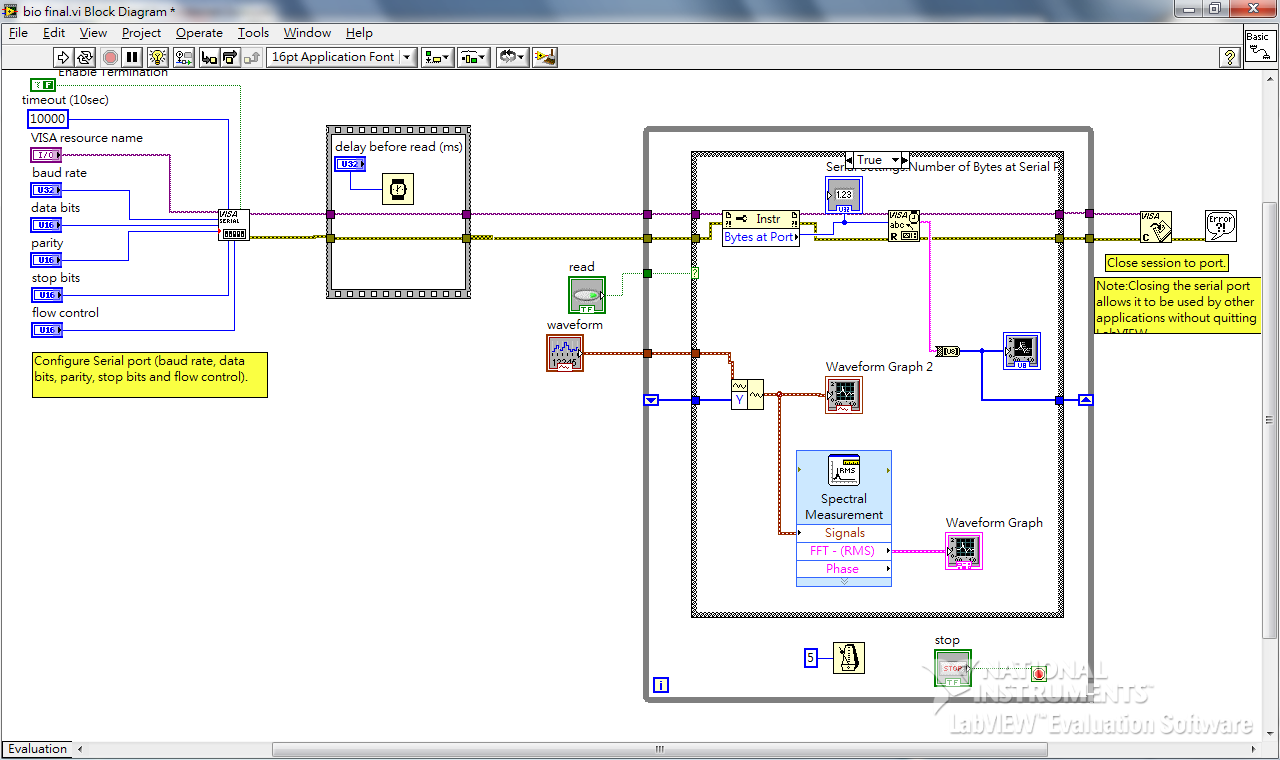Enable Highlight Execution with the light bulb icon
1280x760 pixels.
tap(158, 57)
